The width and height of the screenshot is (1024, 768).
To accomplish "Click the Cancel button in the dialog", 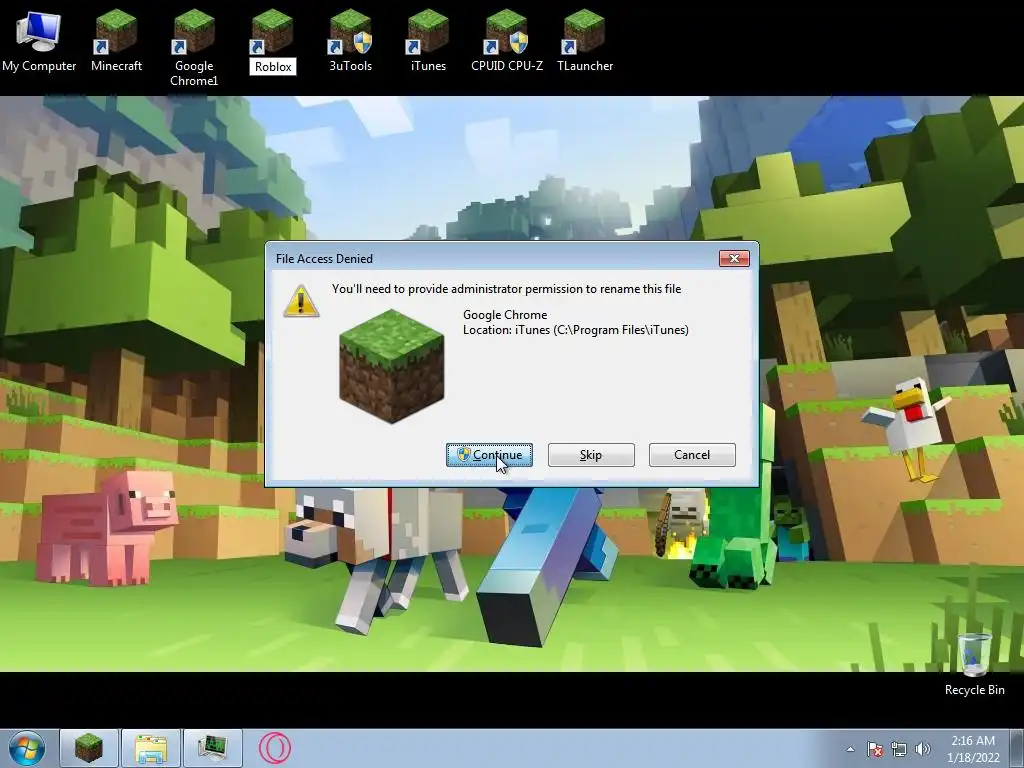I will pos(692,455).
